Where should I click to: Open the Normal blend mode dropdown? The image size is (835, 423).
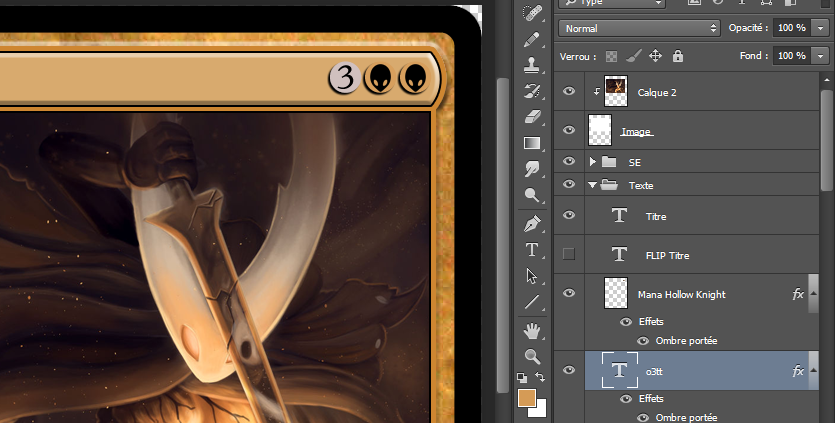click(639, 28)
